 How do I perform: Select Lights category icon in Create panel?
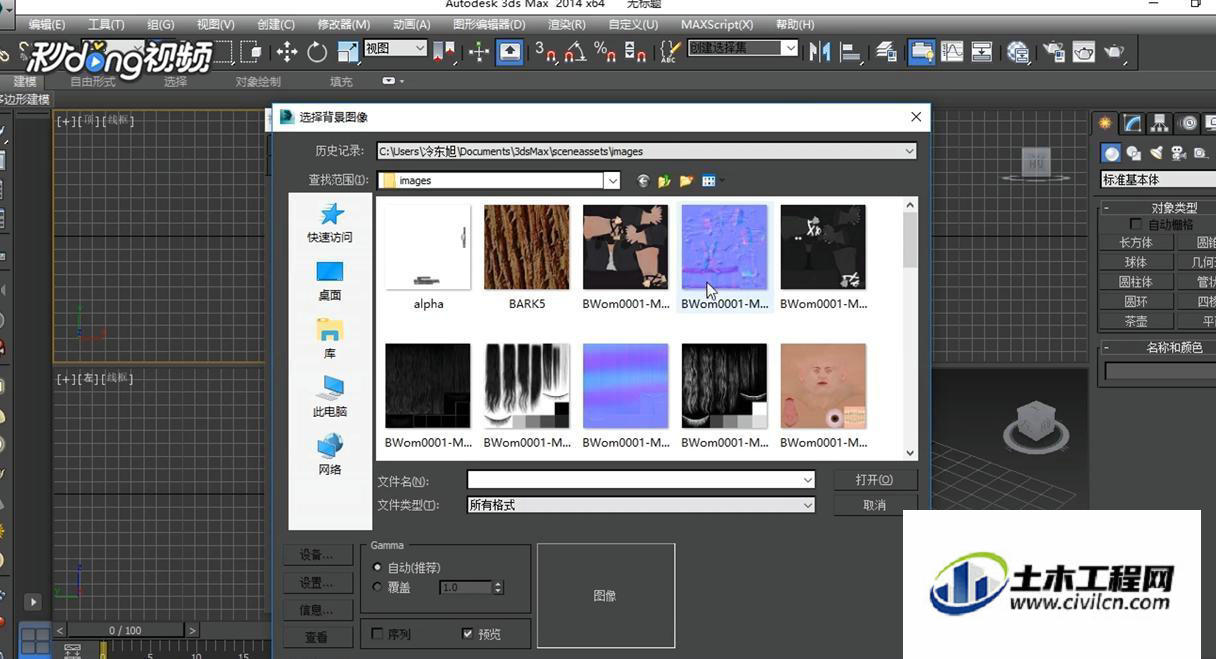pyautogui.click(x=1156, y=153)
